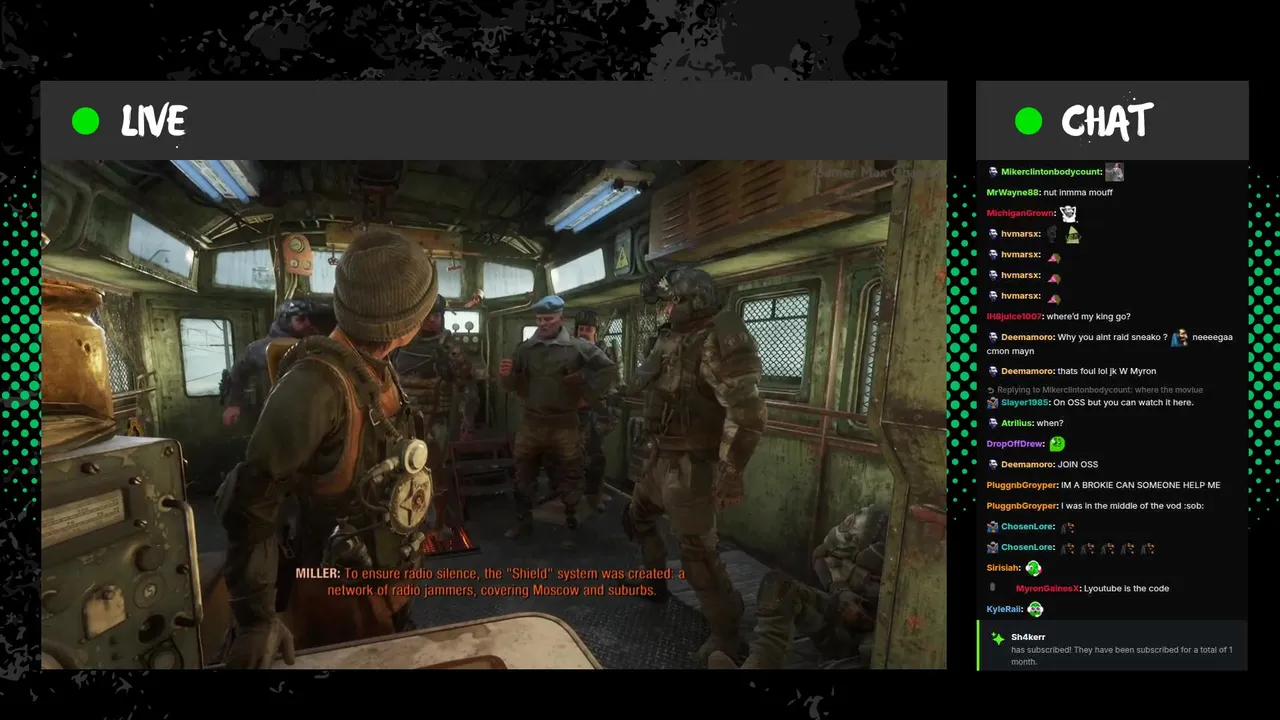Click the badge before Mikerclintonbodycount's username
The image size is (1280, 720).
click(992, 172)
